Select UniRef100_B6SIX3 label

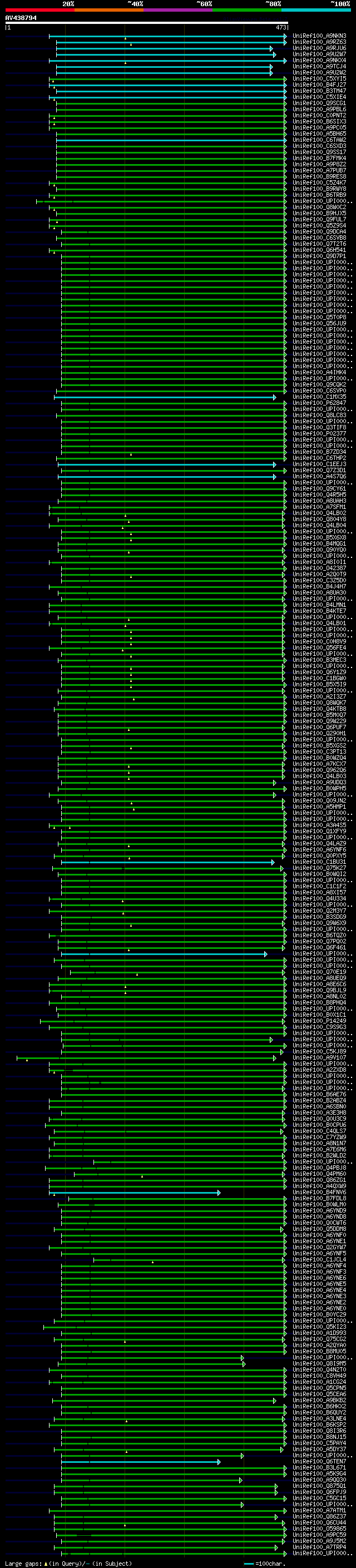pyautogui.click(x=319, y=121)
